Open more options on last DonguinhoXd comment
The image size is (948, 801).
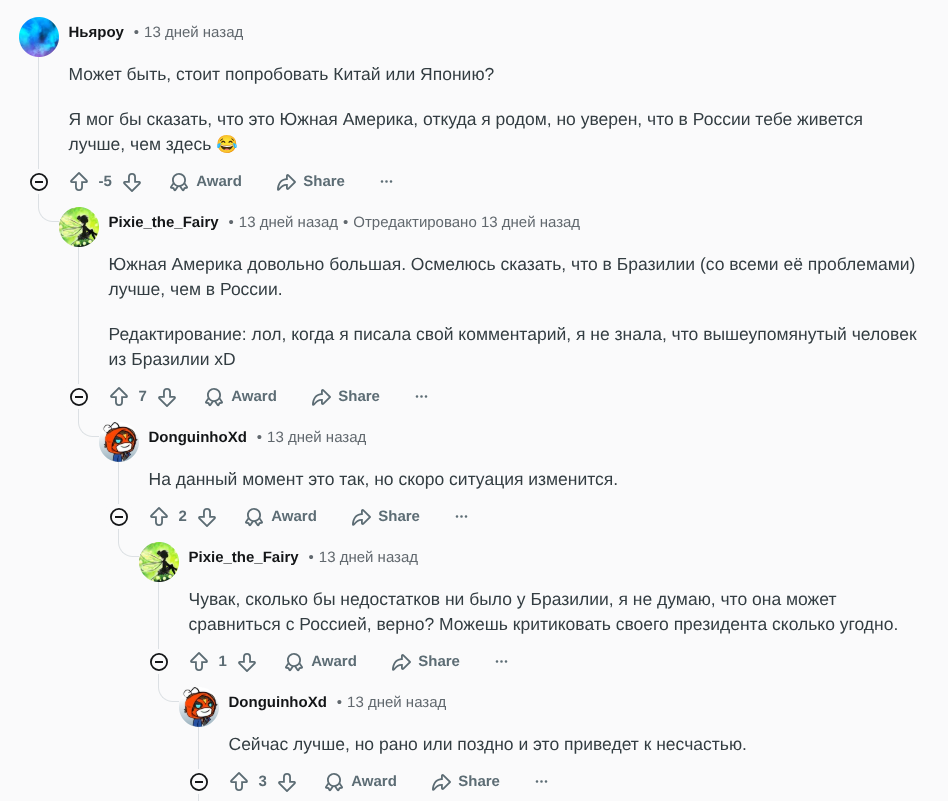[541, 781]
